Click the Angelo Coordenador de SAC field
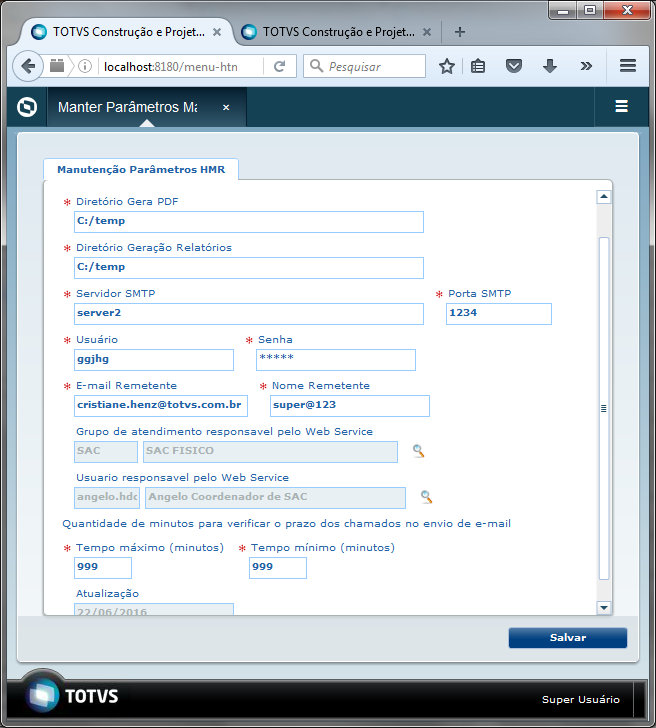Image resolution: width=656 pixels, height=728 pixels. pyautogui.click(x=275, y=498)
